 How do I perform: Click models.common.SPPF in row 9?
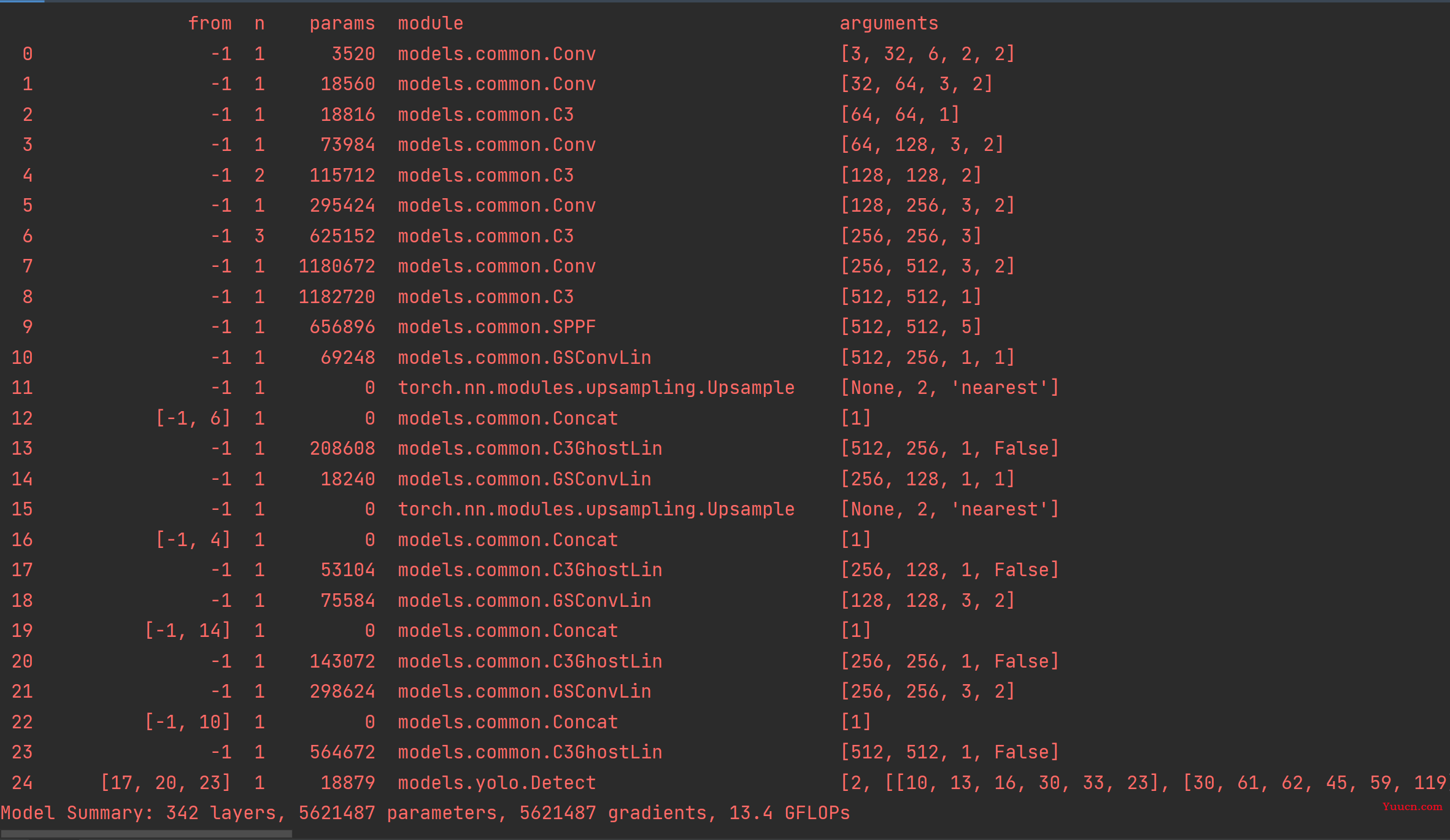(x=496, y=326)
